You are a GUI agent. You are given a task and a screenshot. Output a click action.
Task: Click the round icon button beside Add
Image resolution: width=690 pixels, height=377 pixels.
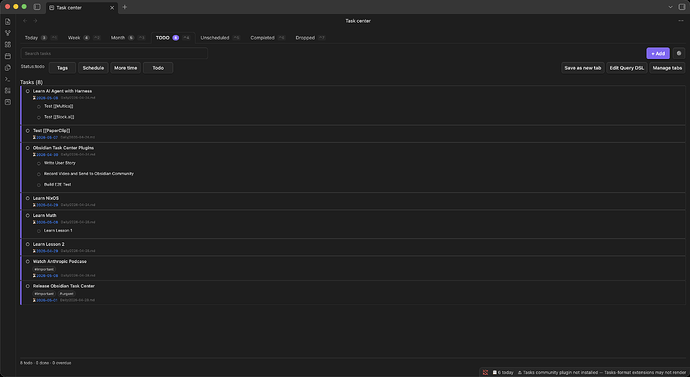pyautogui.click(x=679, y=53)
